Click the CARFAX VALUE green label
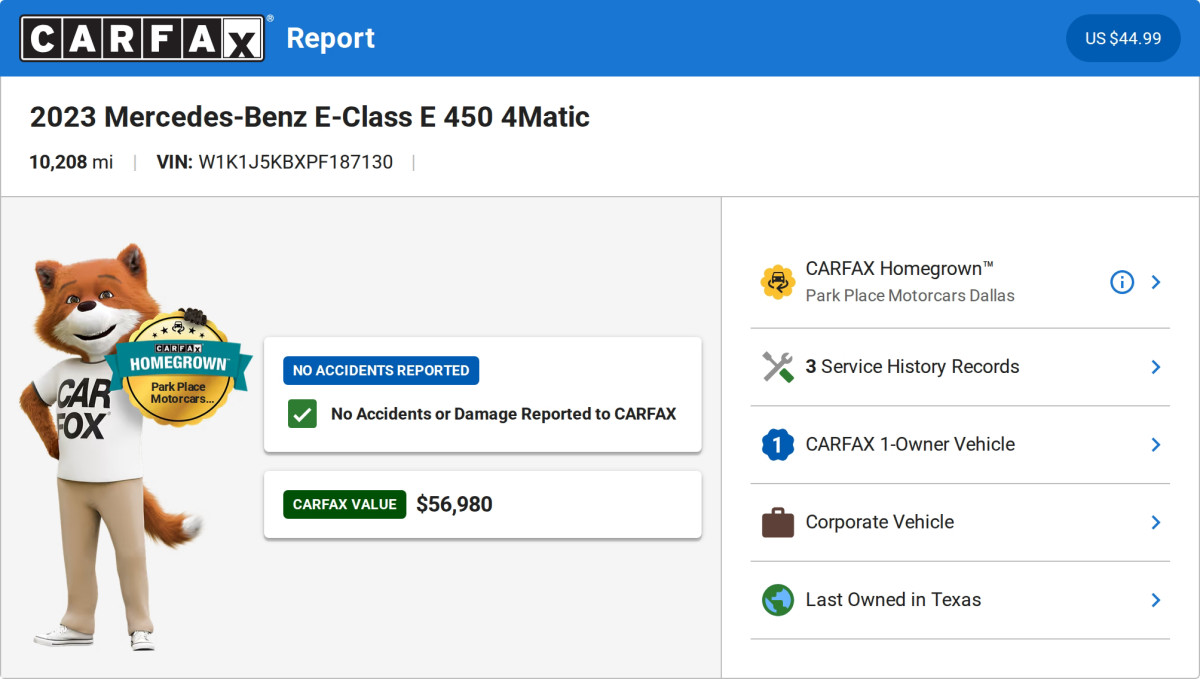 pos(345,504)
